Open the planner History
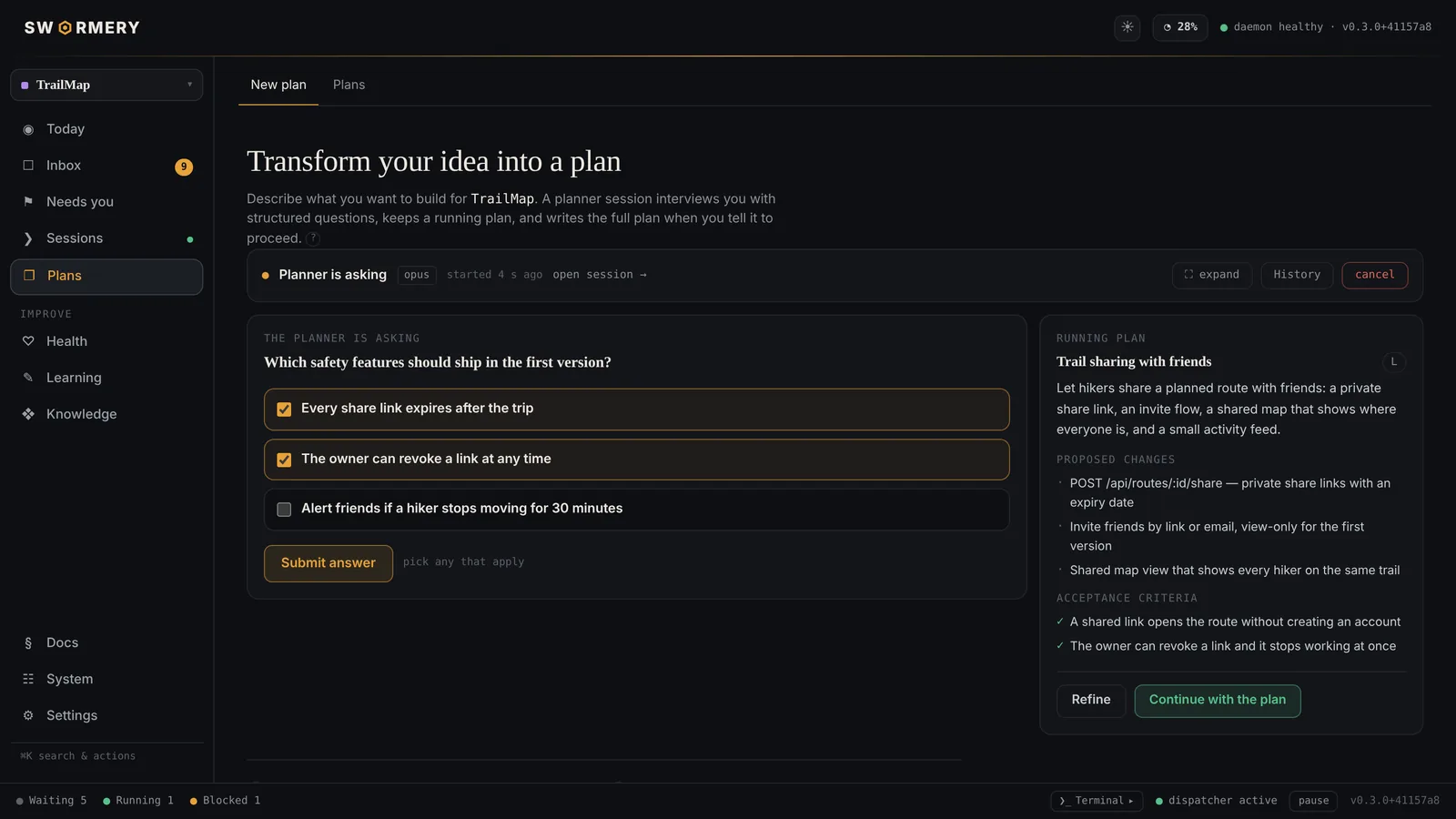The height and width of the screenshot is (819, 1456). pyautogui.click(x=1297, y=275)
